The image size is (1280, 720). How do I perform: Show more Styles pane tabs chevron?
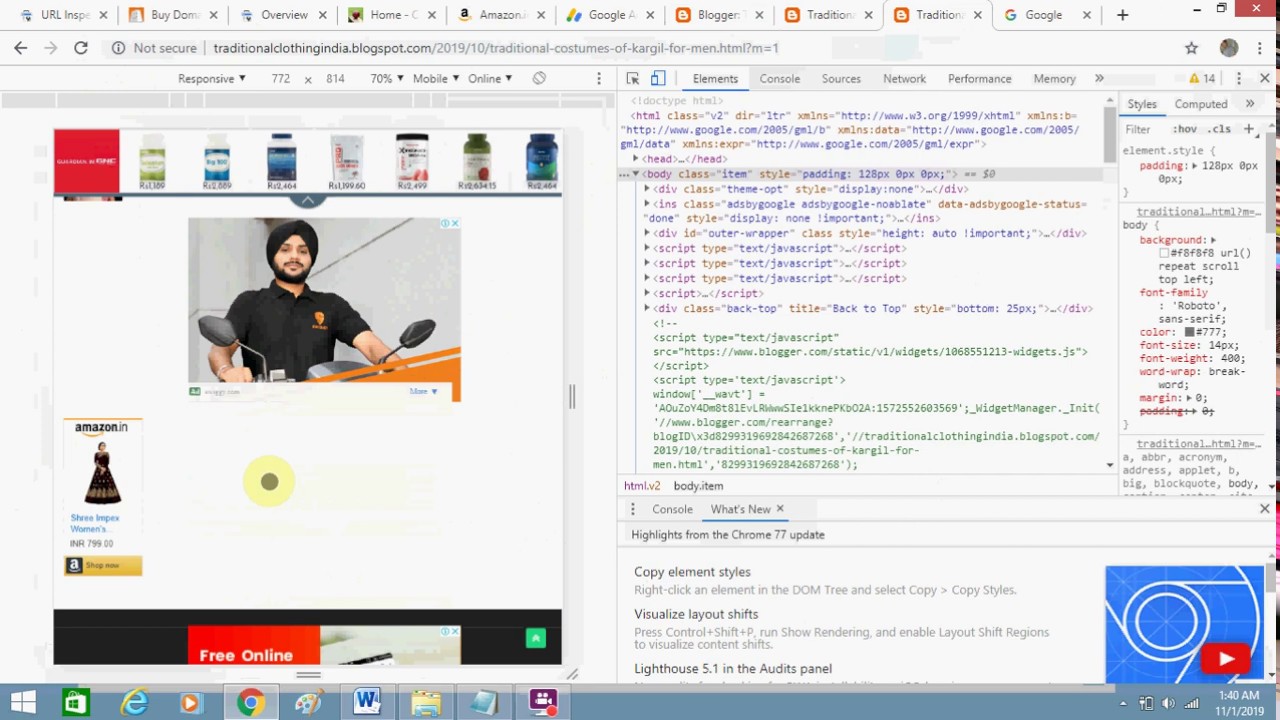coord(1249,104)
